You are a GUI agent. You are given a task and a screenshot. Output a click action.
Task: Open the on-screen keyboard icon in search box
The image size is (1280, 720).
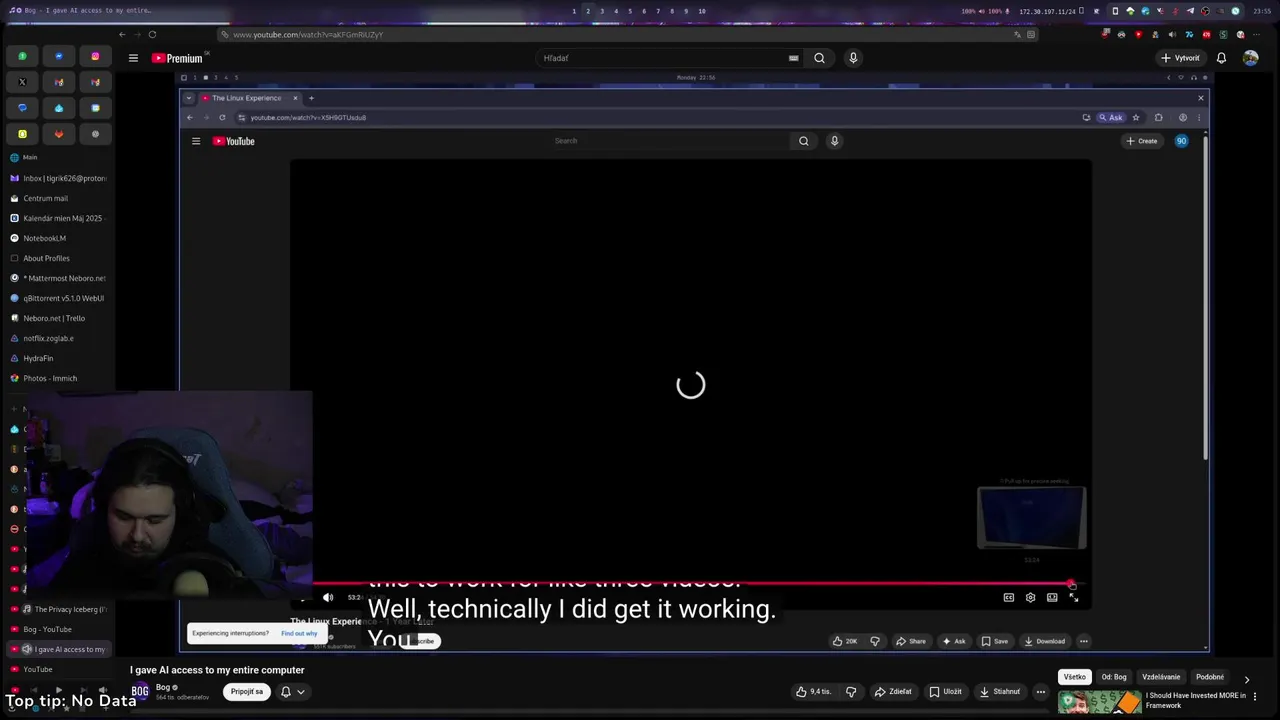coord(793,58)
